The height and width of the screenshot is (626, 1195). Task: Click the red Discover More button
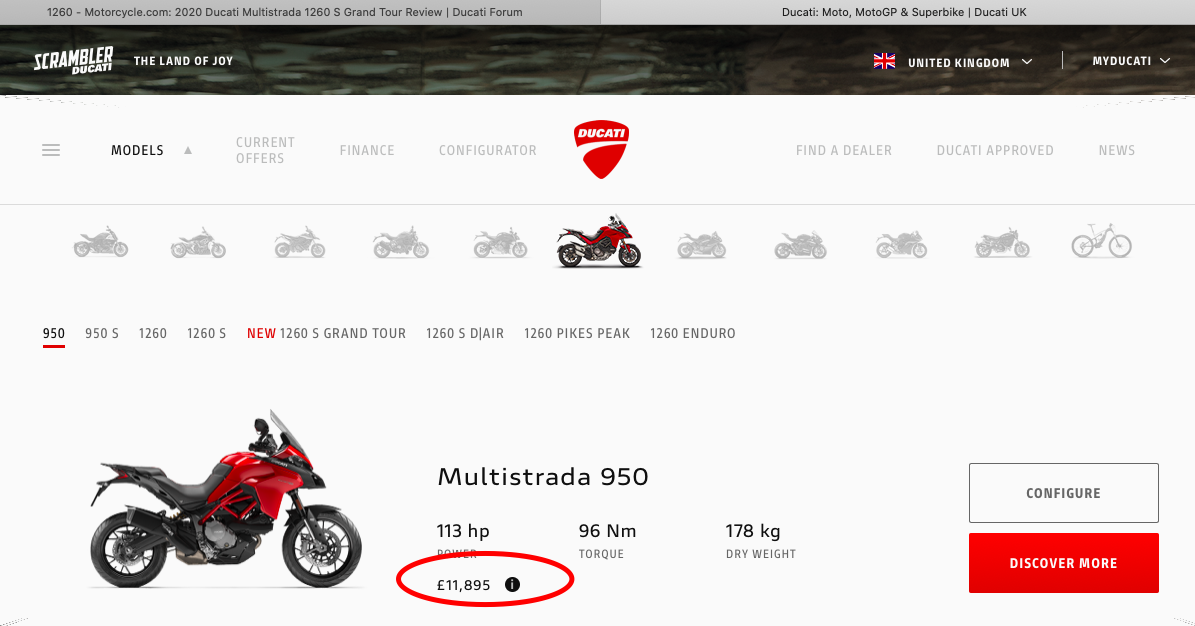pyautogui.click(x=1063, y=563)
